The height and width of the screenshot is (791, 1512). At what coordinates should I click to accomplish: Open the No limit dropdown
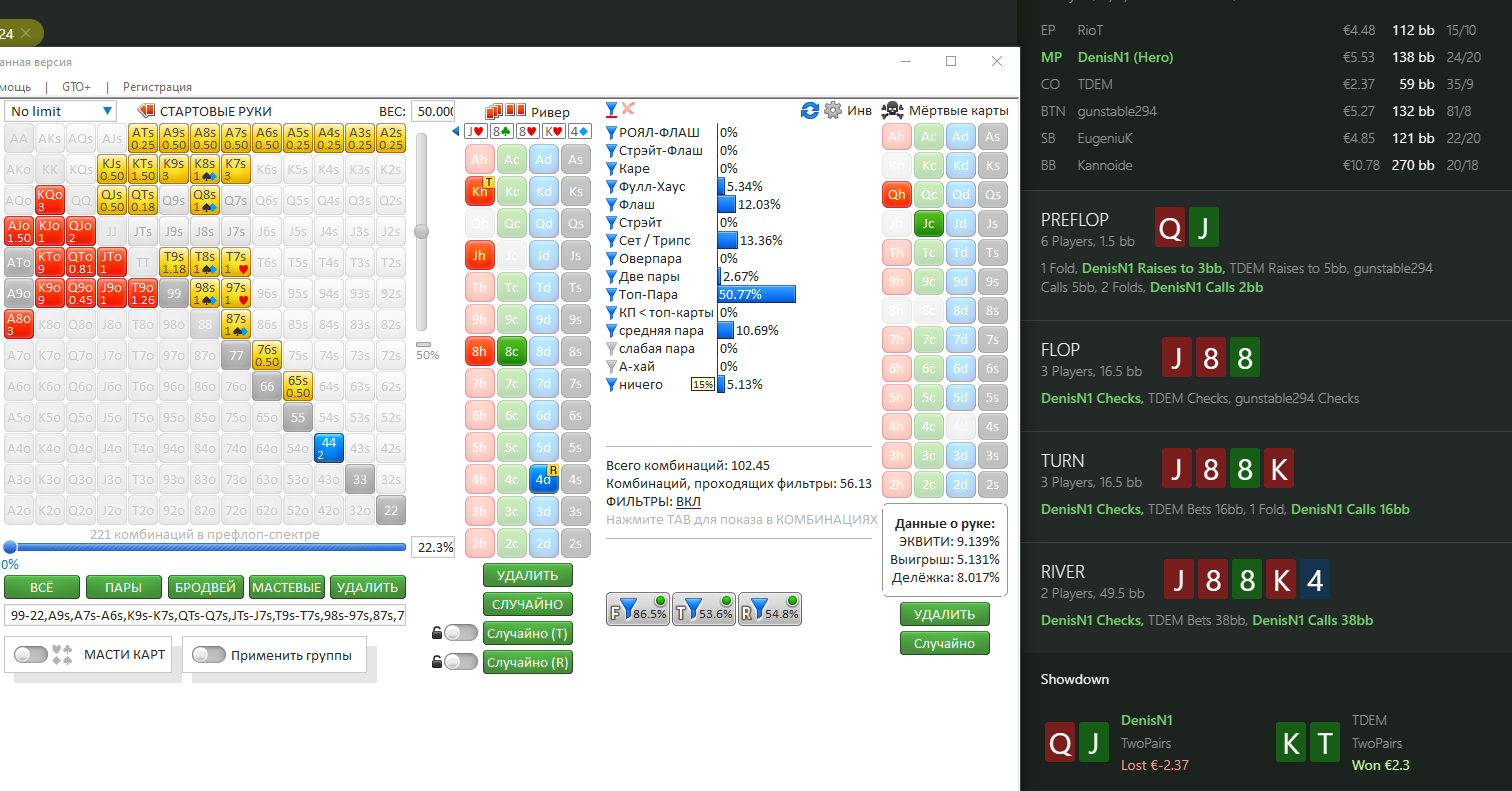tap(61, 111)
